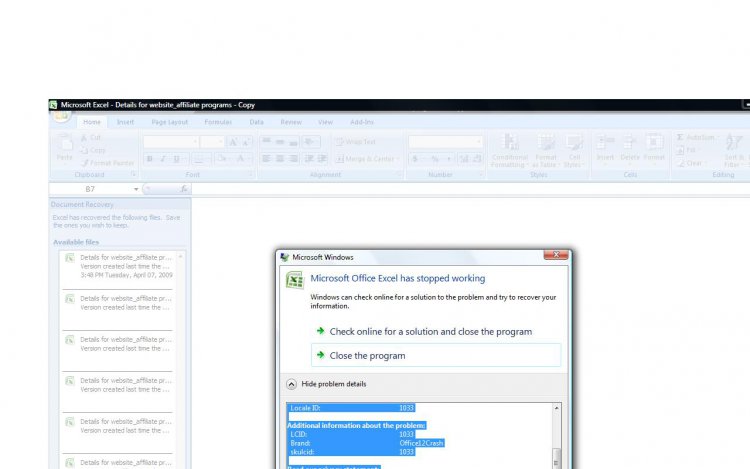Click inside the formula bar
750x469 pixels.
coord(471,189)
